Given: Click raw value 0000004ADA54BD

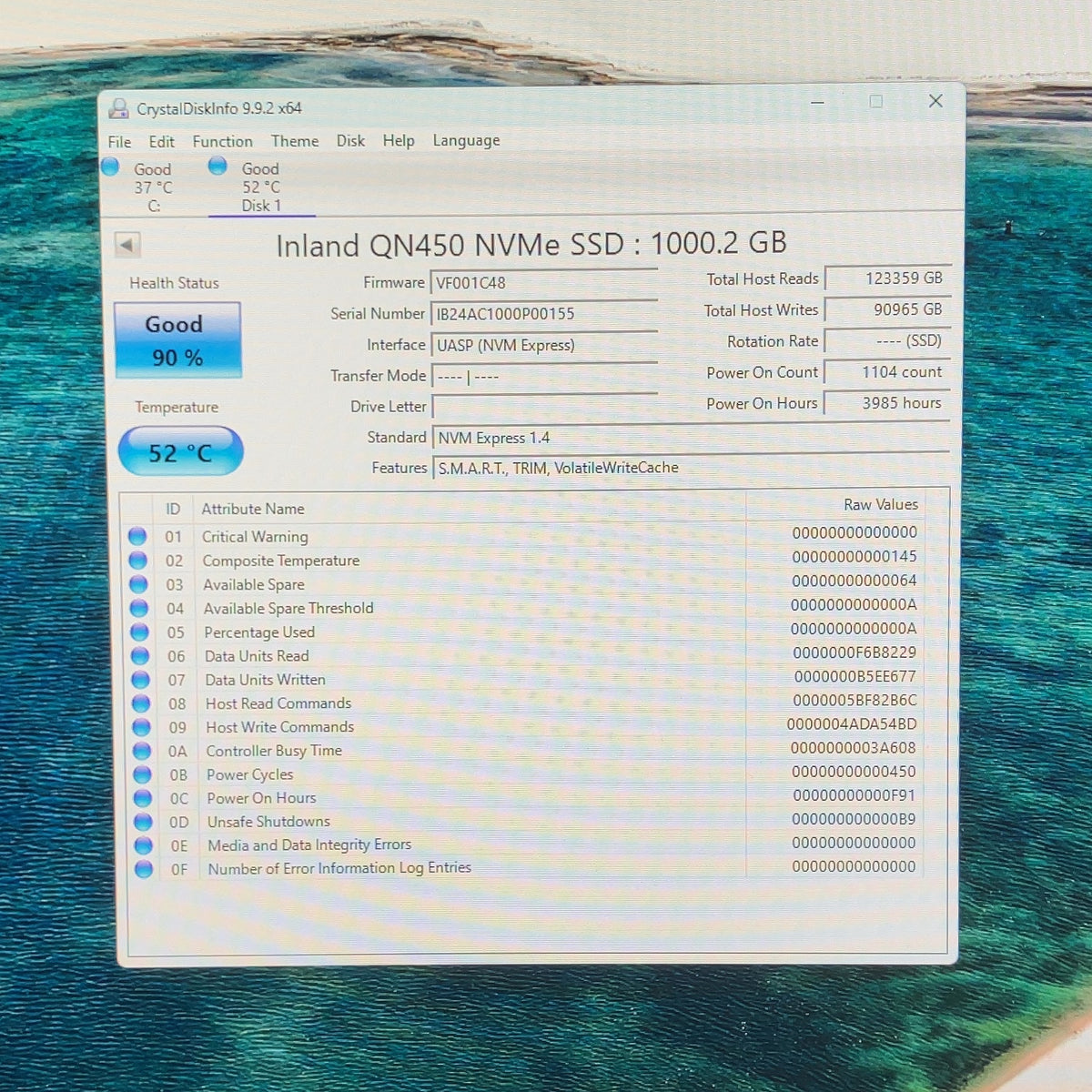Looking at the screenshot, I should click(x=852, y=724).
